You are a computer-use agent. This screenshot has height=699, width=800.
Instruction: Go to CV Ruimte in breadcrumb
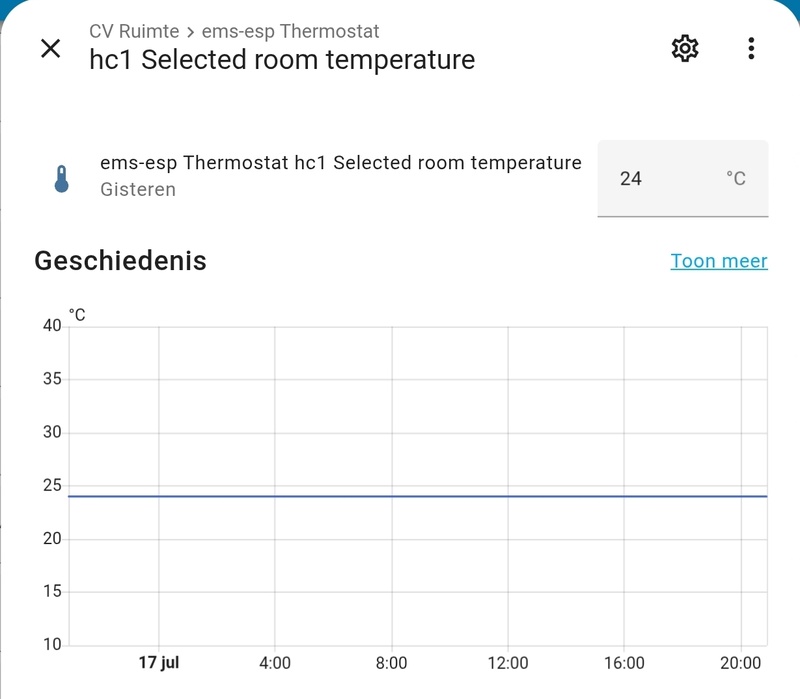(134, 32)
